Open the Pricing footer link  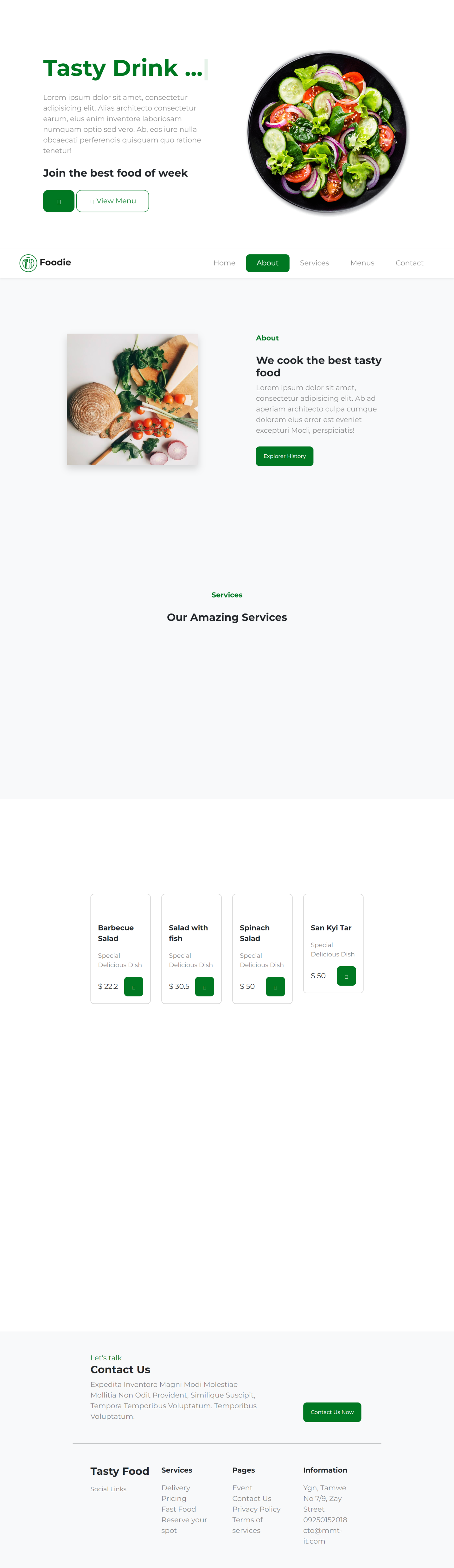pyautogui.click(x=174, y=1499)
